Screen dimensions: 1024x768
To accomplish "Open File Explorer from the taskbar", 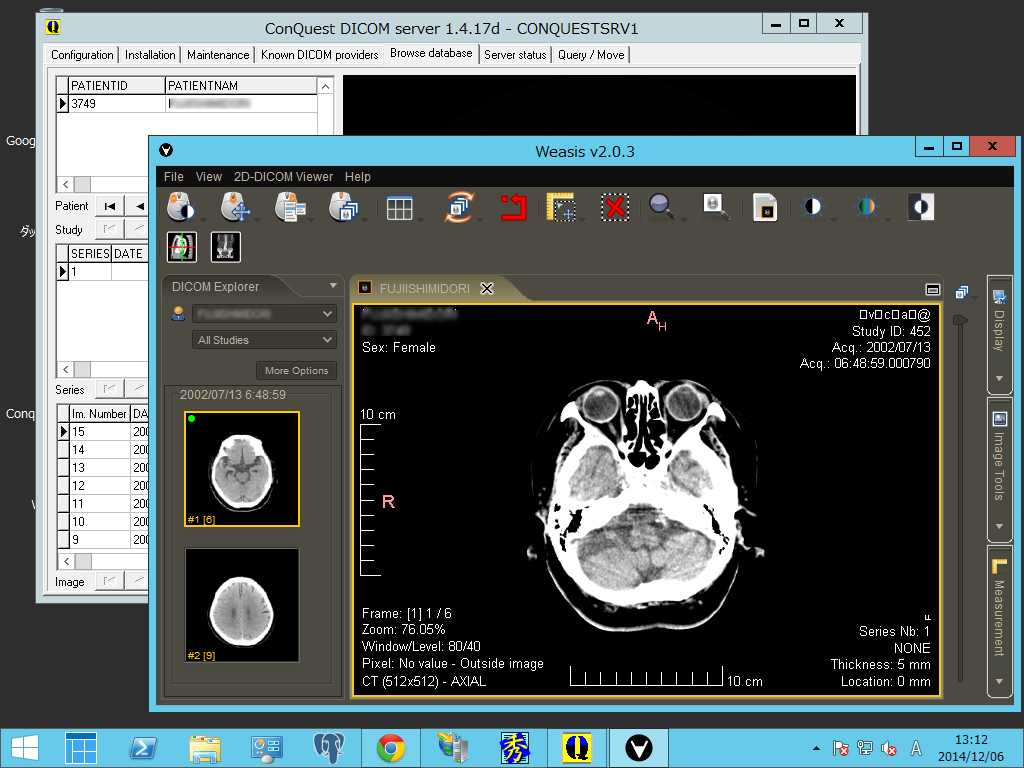I will (204, 748).
